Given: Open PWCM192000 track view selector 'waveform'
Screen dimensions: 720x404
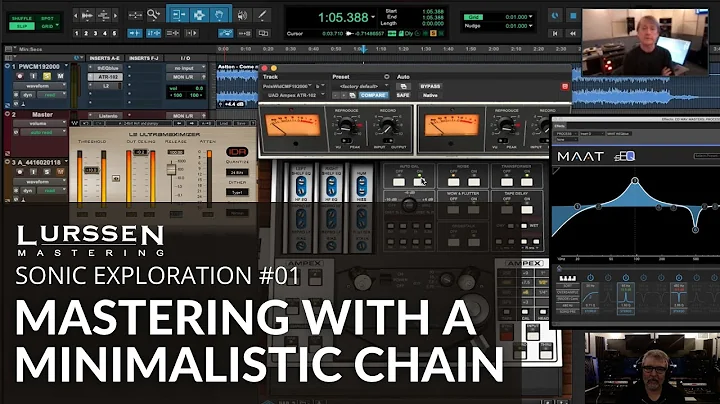Looking at the screenshot, I should tap(39, 86).
